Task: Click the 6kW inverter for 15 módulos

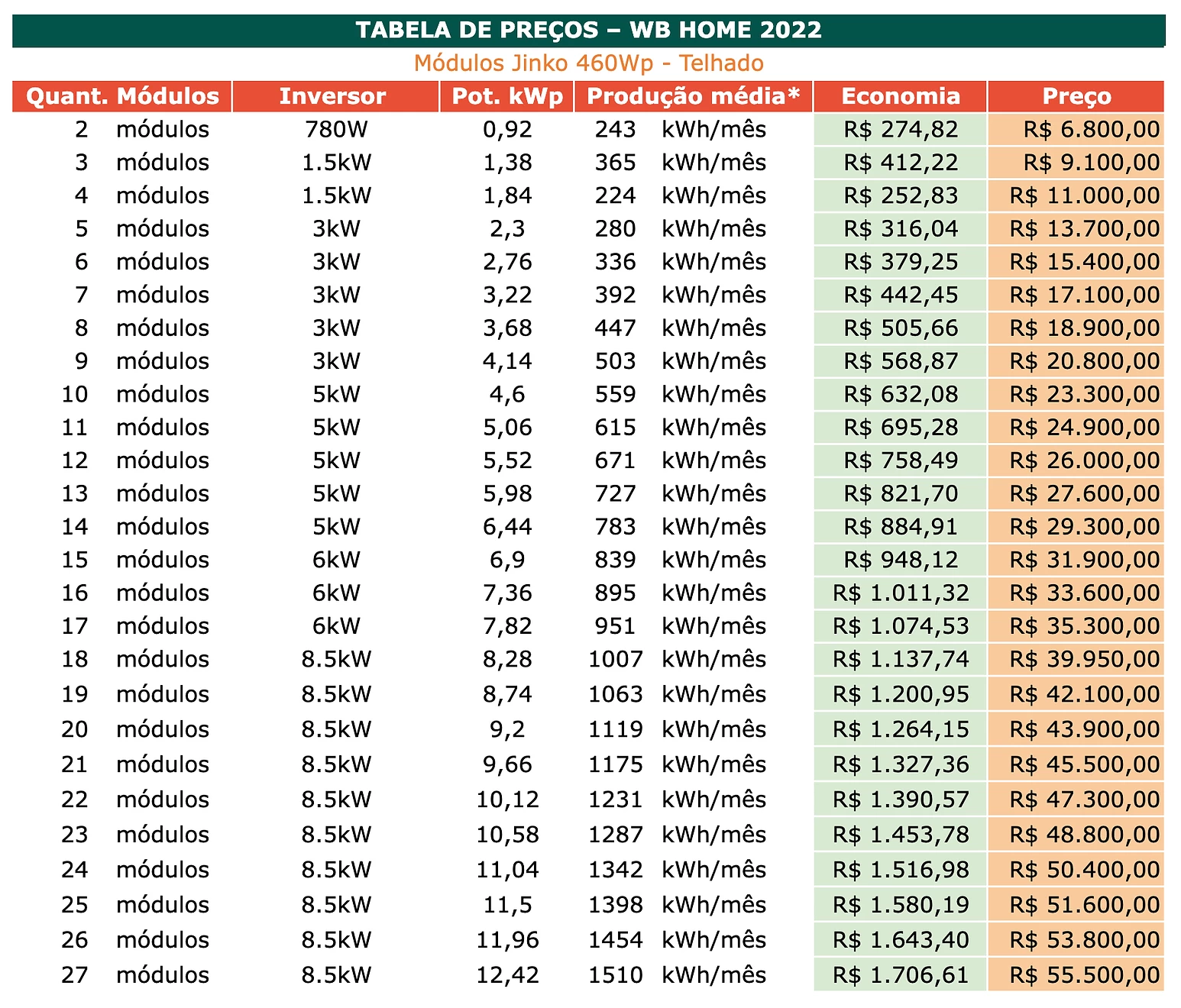Action: (336, 560)
